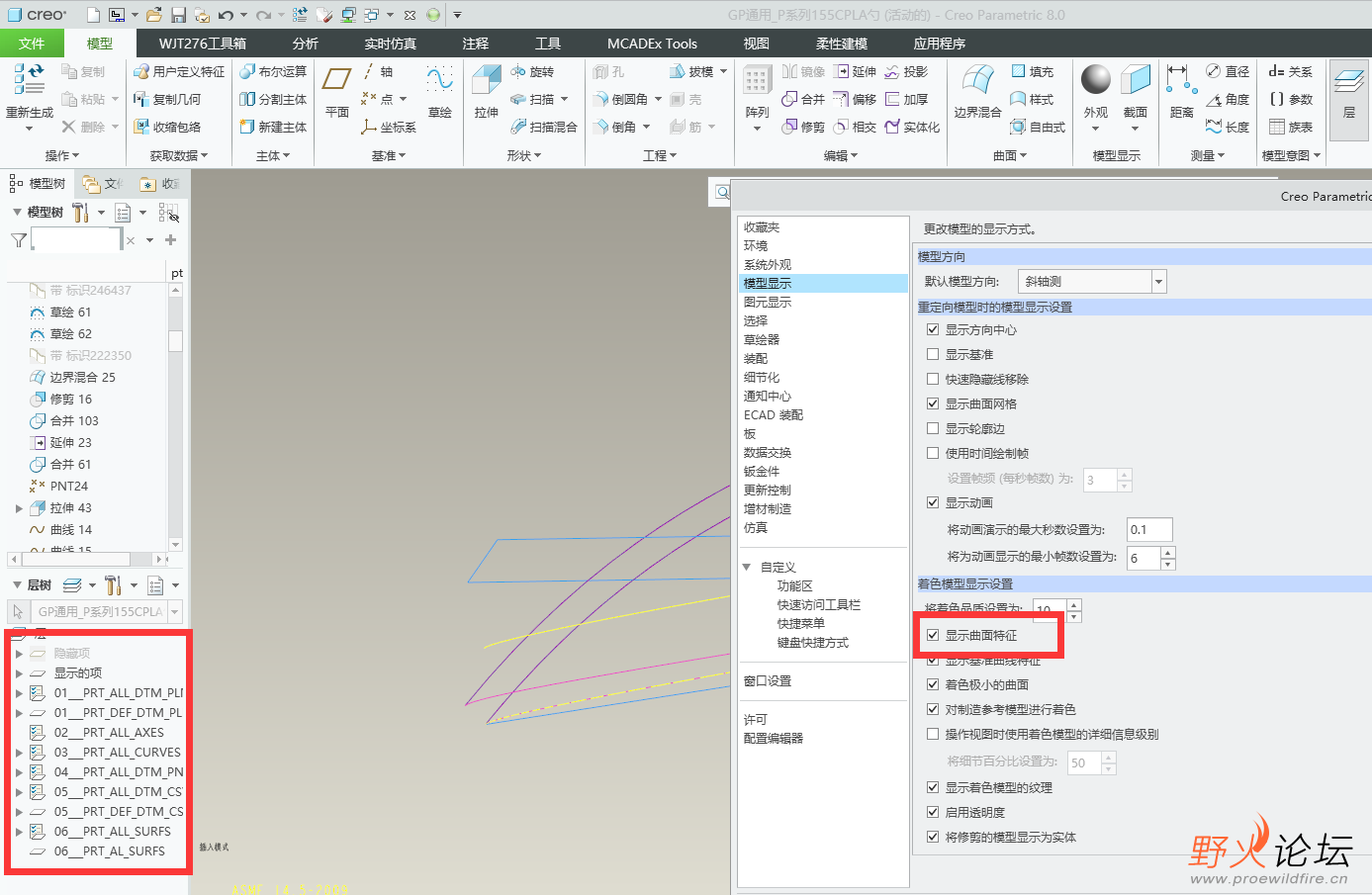This screenshot has height=895, width=1372.
Task: Click the 最大秒数 input field showing 0.1
Action: [1149, 530]
